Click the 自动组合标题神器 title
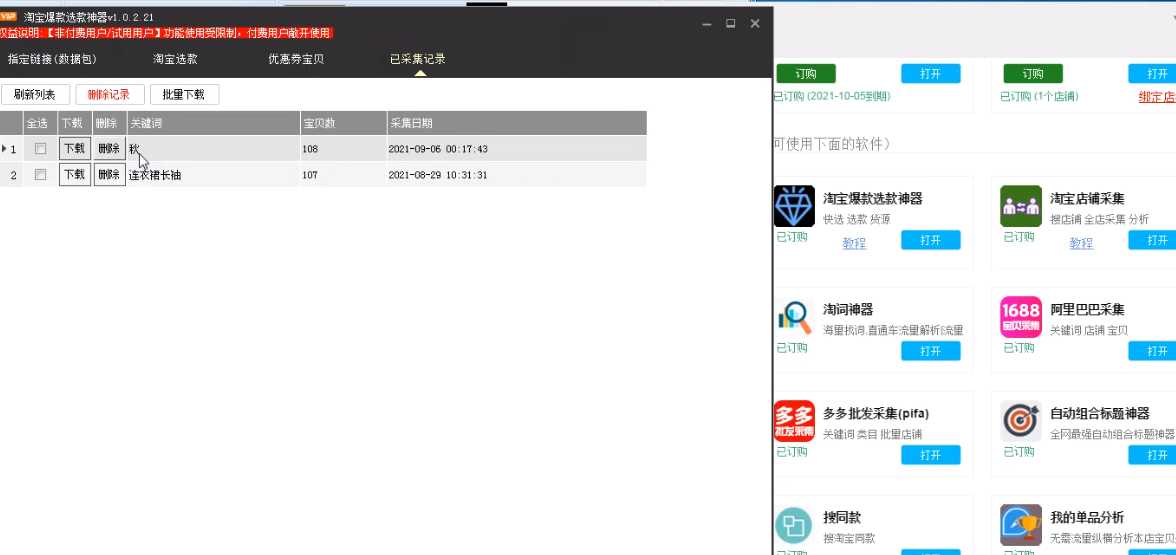1176x555 pixels. click(1100, 413)
